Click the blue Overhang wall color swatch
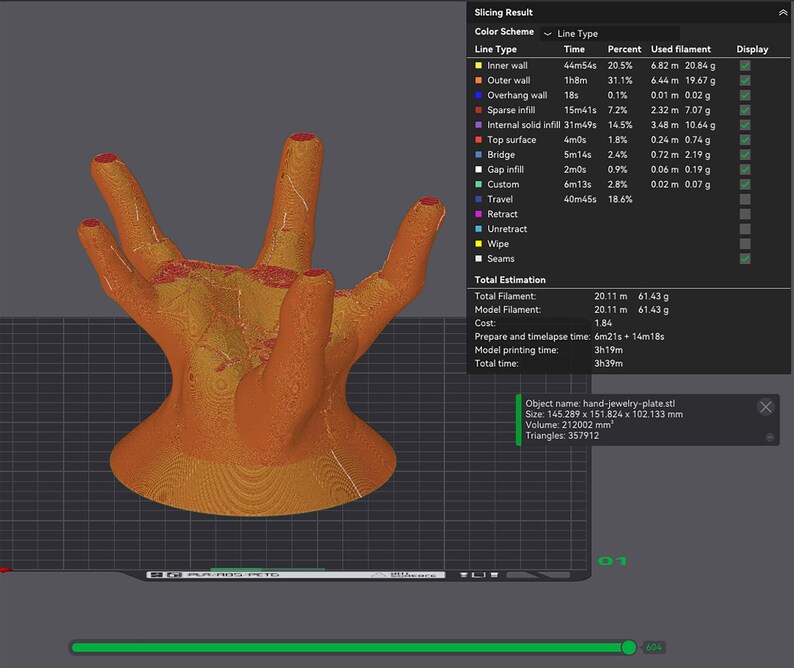Viewport: 794px width, 668px height. pos(479,95)
